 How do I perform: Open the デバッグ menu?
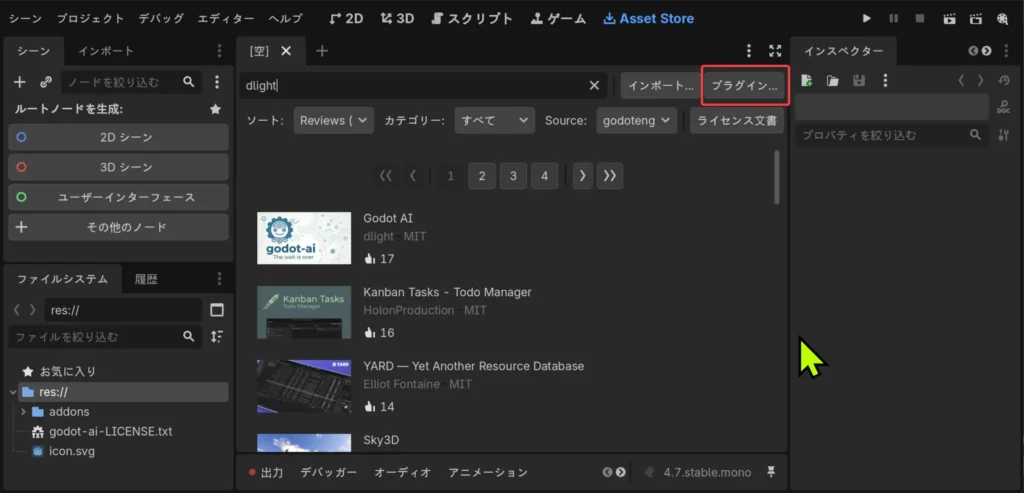tap(161, 18)
